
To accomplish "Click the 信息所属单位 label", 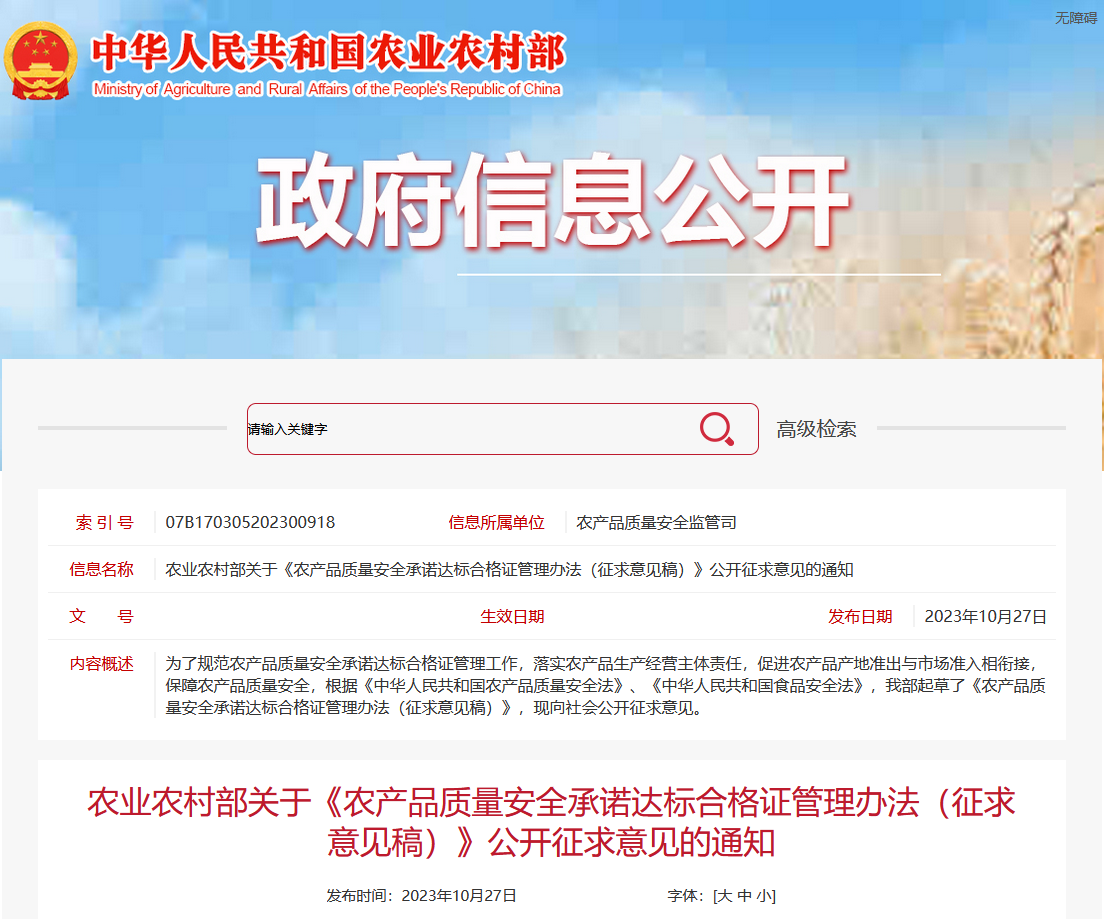I will (x=496, y=523).
